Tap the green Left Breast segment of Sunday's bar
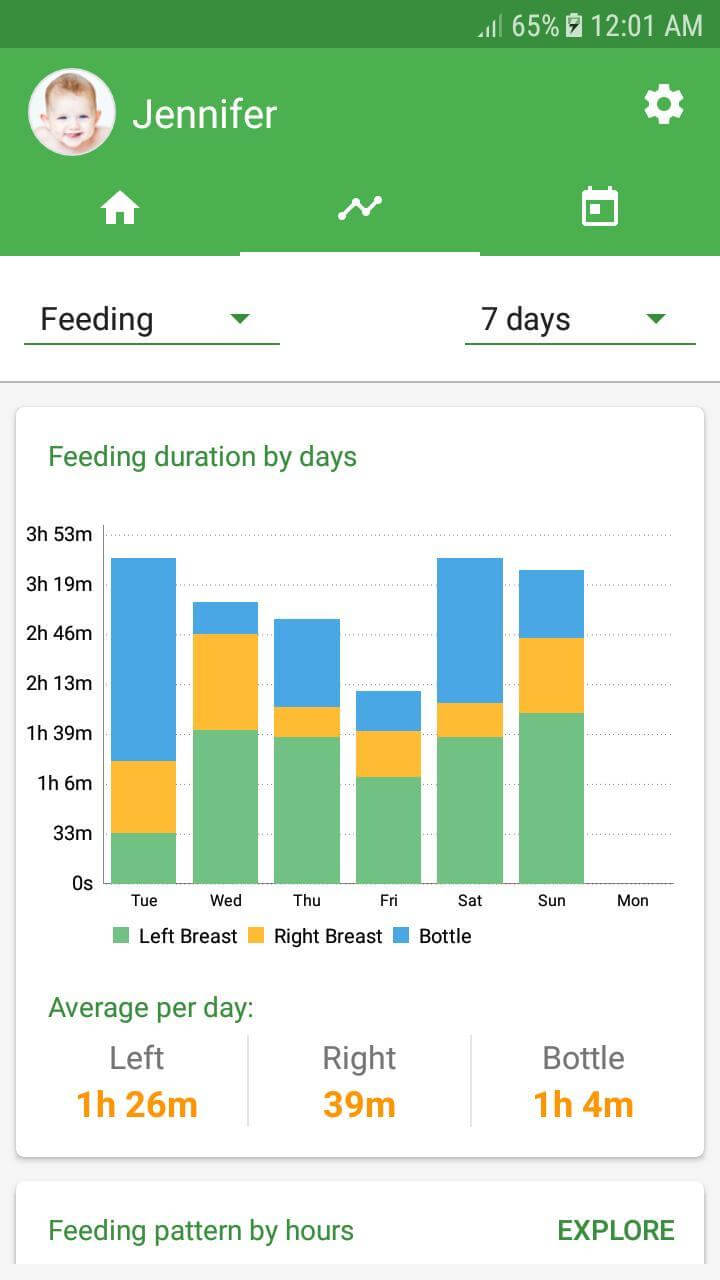The width and height of the screenshot is (720, 1280). (x=551, y=797)
